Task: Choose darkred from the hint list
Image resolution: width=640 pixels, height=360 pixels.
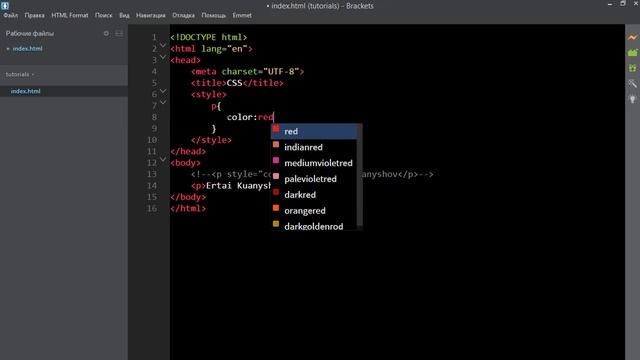Action: (x=314, y=195)
